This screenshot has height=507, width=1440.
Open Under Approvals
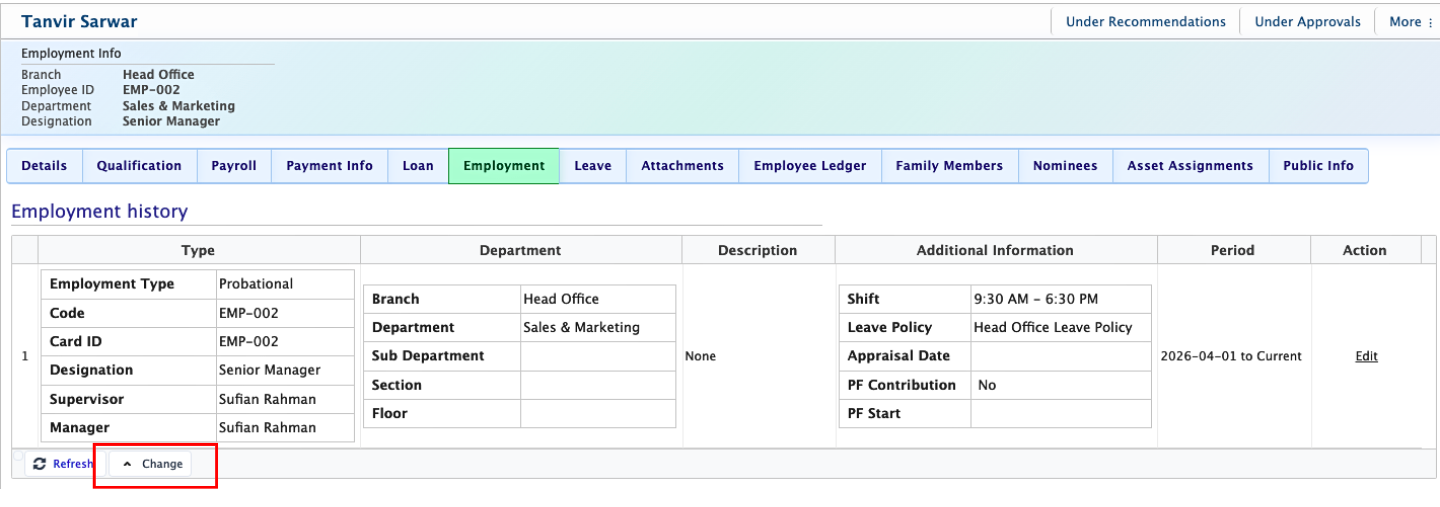tap(1307, 22)
